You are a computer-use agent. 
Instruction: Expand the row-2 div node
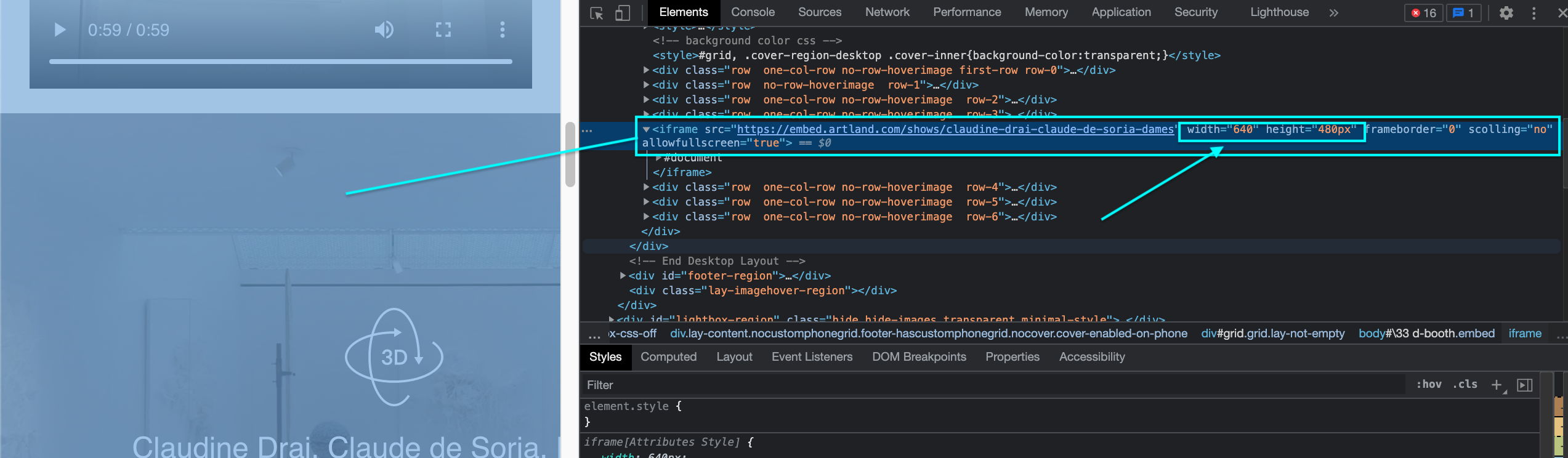(x=646, y=100)
